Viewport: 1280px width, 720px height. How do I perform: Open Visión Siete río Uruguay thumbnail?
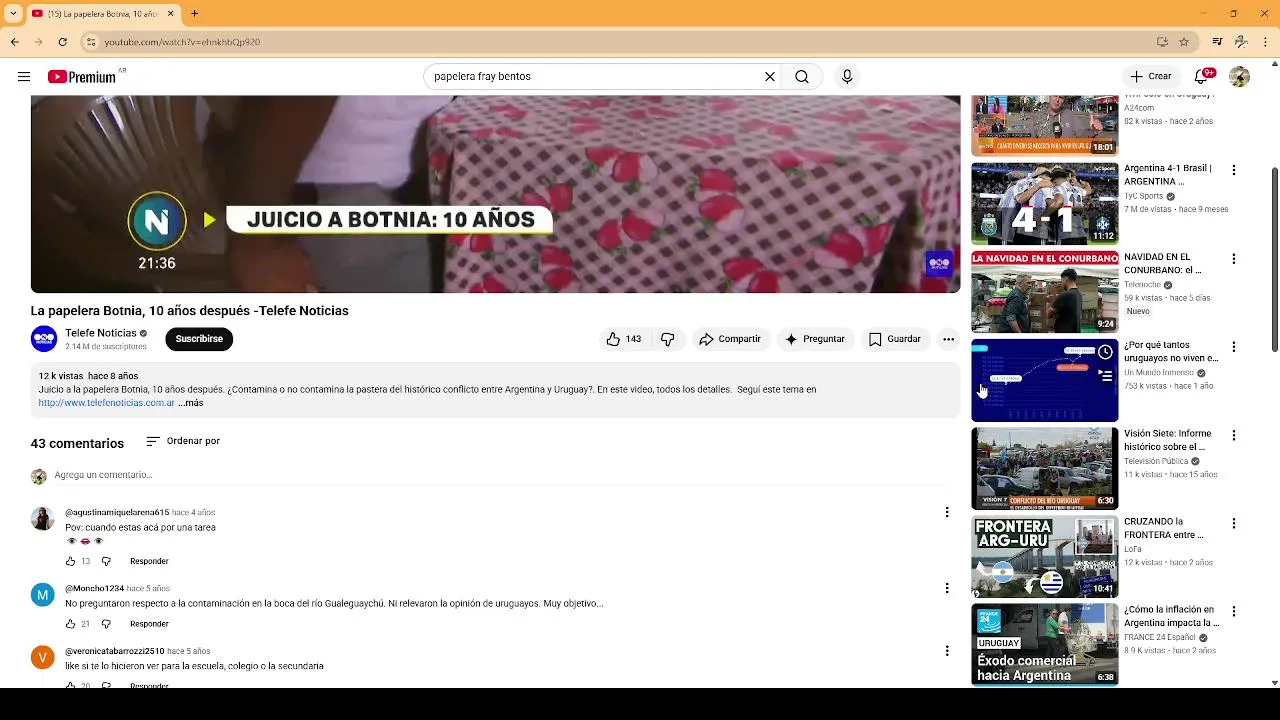tap(1045, 468)
